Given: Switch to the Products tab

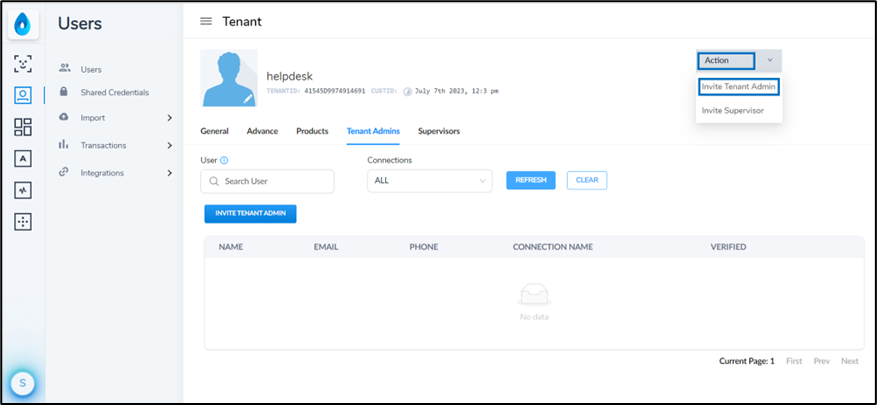Looking at the screenshot, I should [x=312, y=131].
